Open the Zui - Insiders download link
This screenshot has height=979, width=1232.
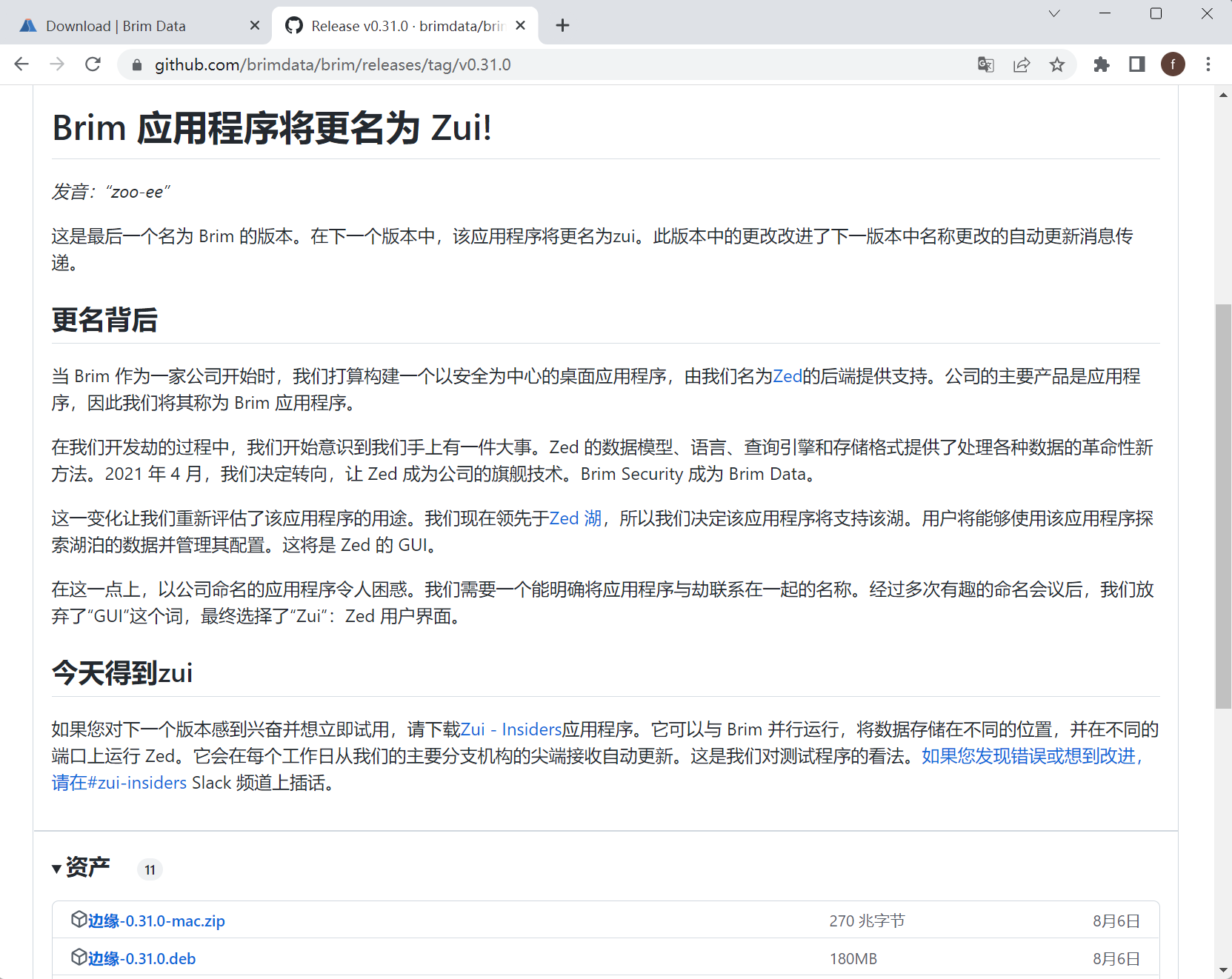pyautogui.click(x=511, y=729)
